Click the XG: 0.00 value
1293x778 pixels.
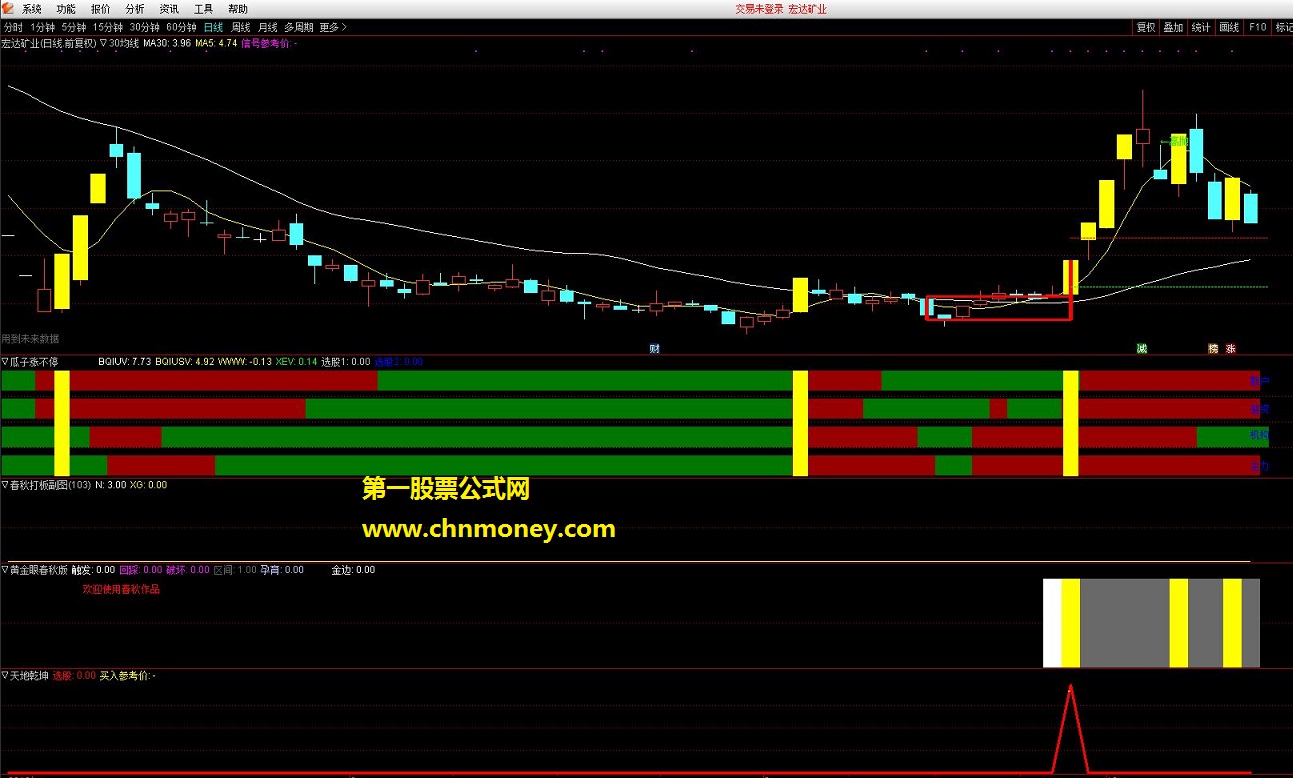[x=148, y=484]
